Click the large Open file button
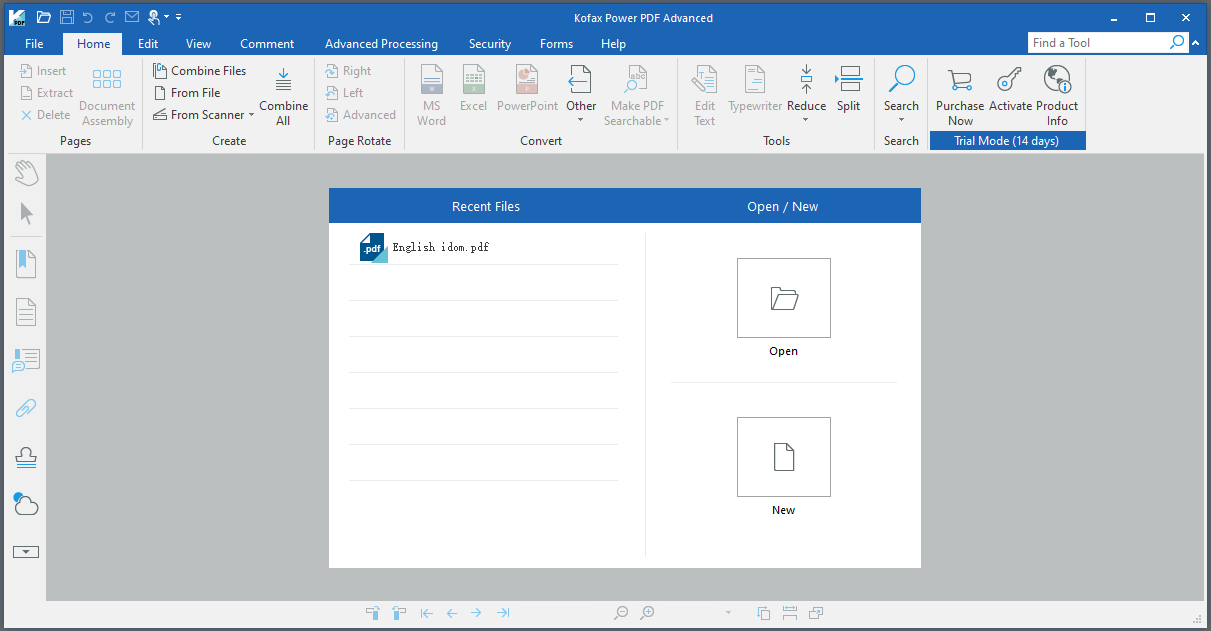 click(783, 298)
